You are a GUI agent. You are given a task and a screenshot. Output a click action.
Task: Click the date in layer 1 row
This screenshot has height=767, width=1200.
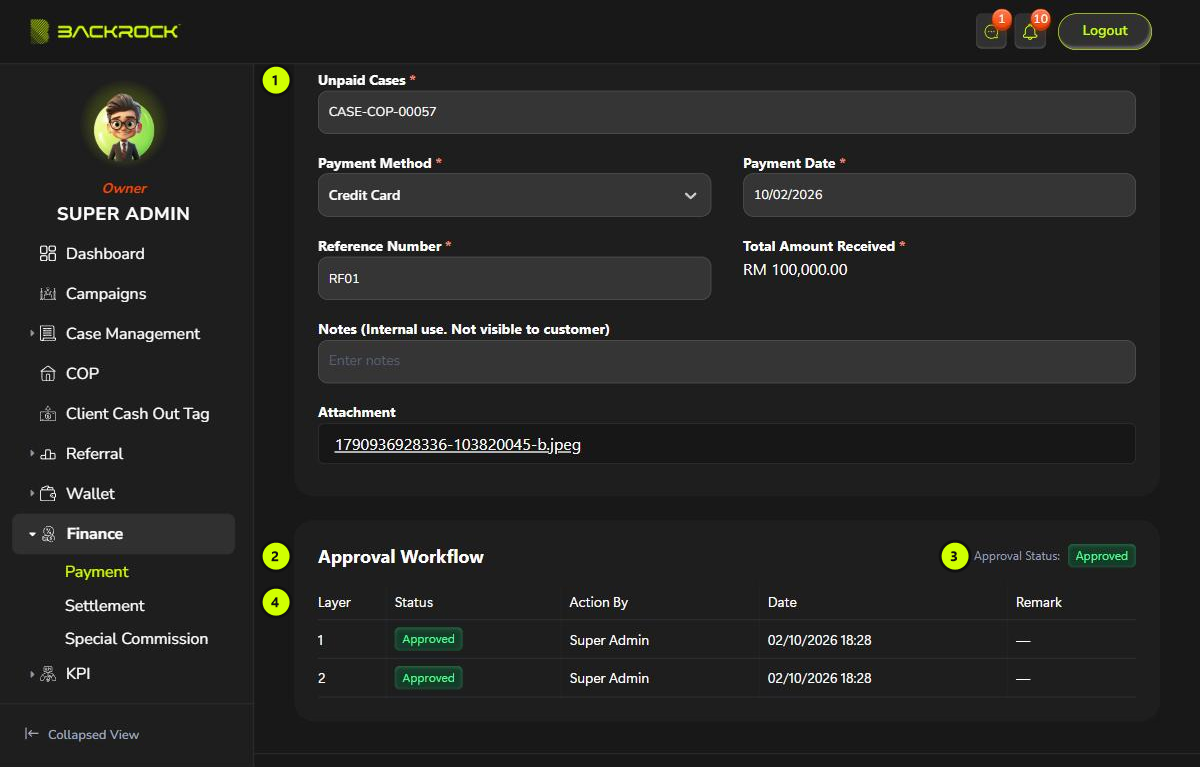[x=819, y=640]
